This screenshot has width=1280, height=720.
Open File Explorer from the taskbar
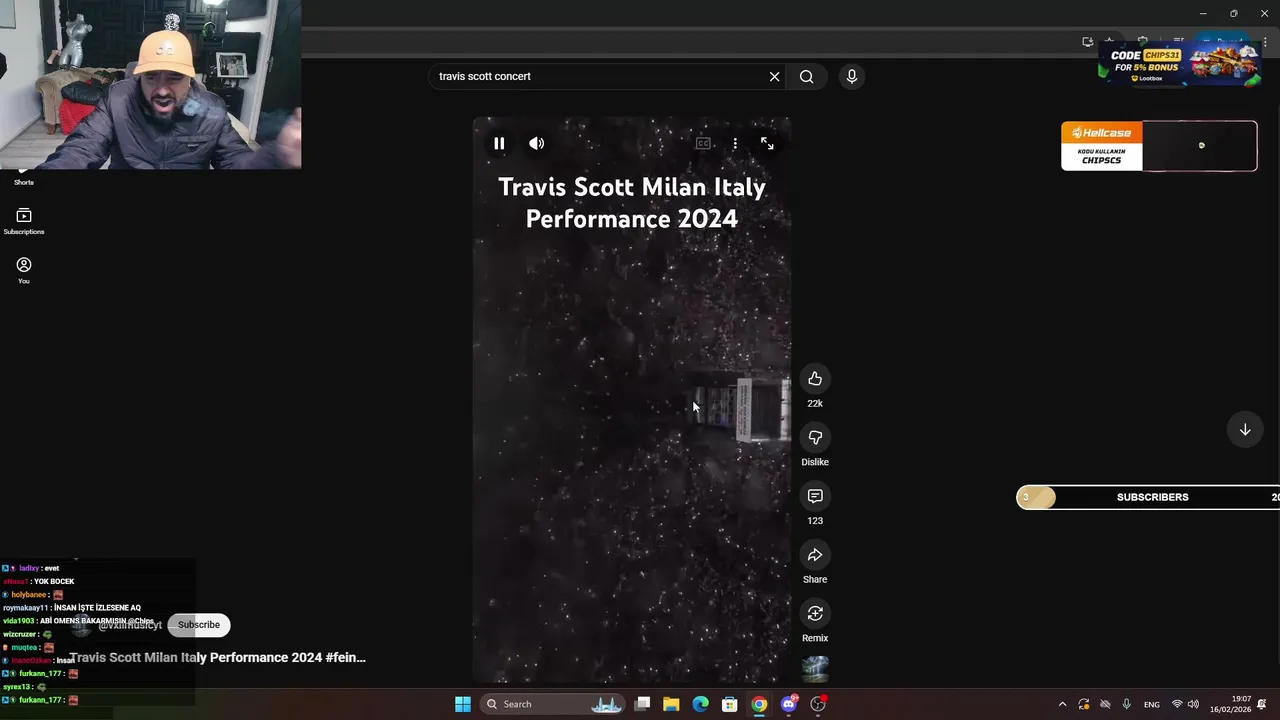point(671,704)
